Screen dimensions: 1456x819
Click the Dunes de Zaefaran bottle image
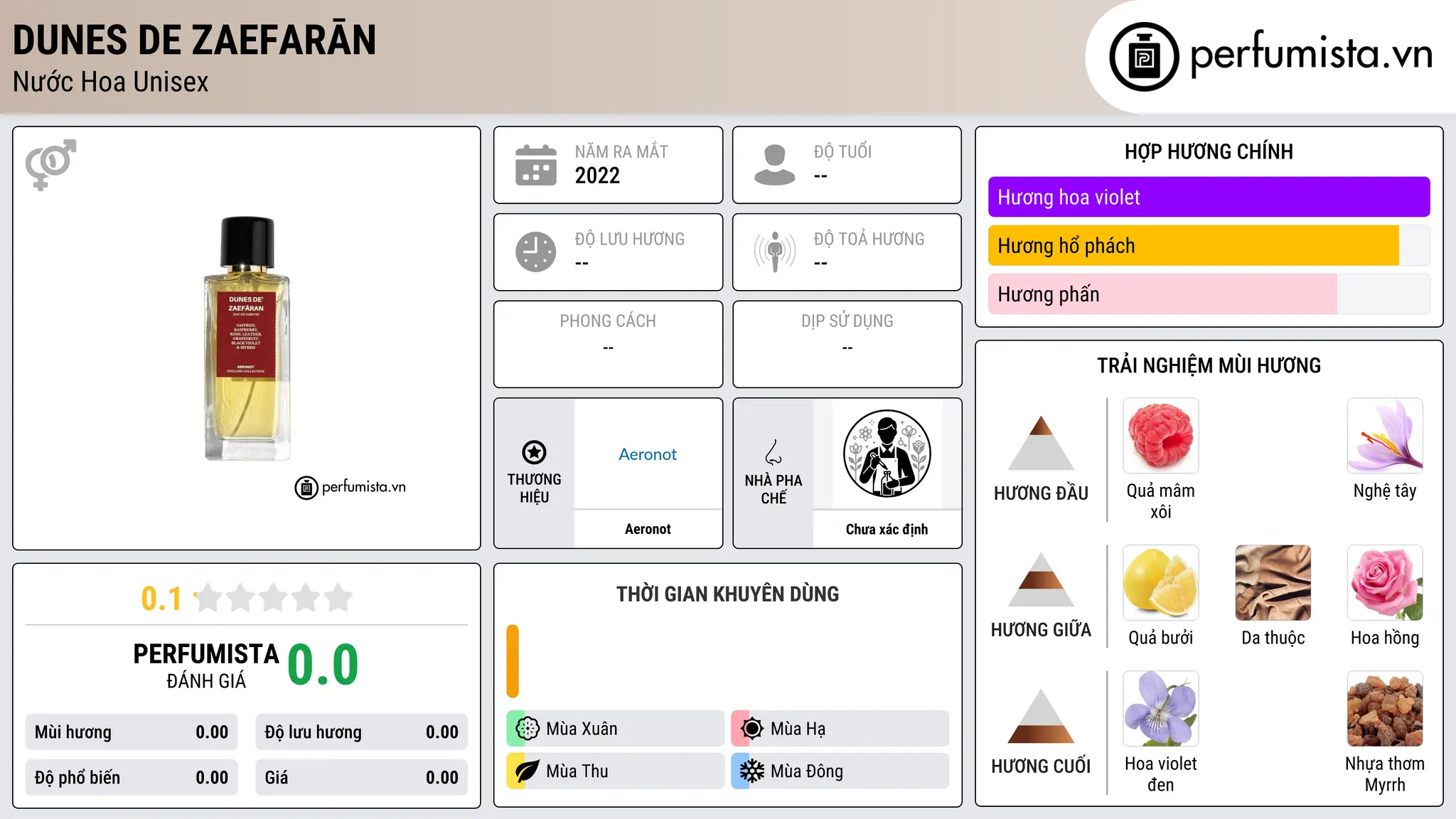click(247, 338)
